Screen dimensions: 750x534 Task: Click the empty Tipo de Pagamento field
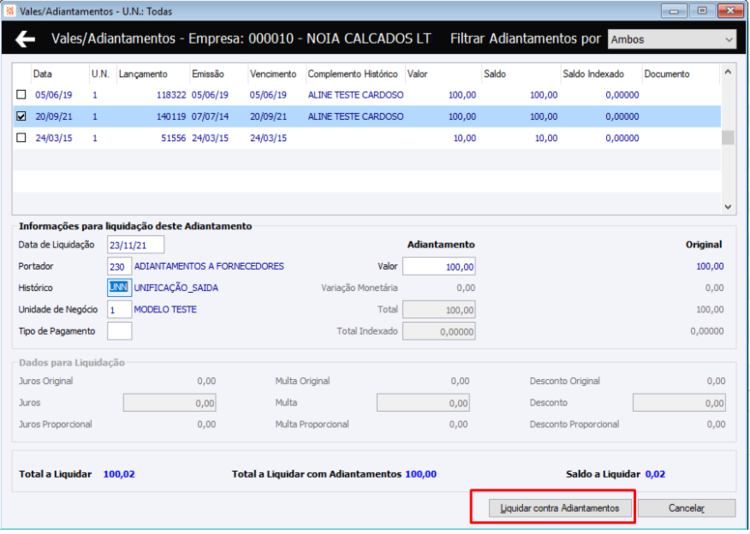[119, 331]
